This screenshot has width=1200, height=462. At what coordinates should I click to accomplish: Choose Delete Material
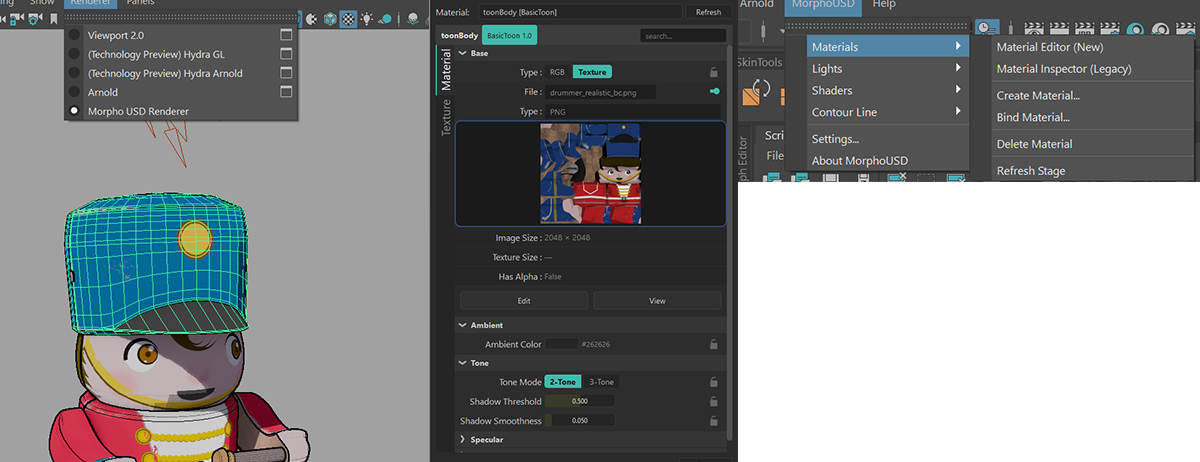tap(1034, 144)
